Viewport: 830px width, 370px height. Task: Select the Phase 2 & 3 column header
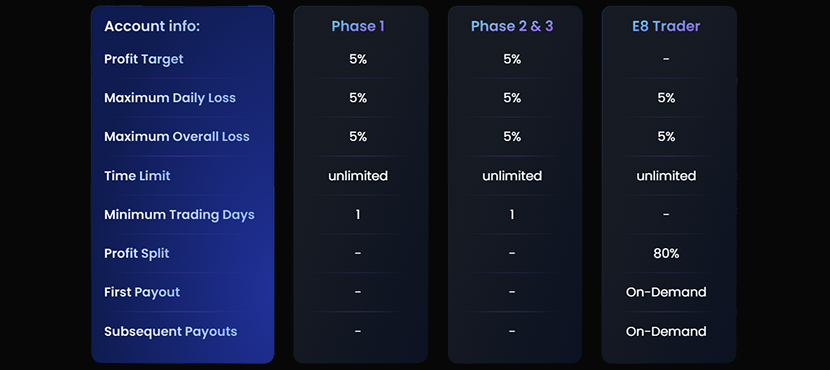coord(512,26)
